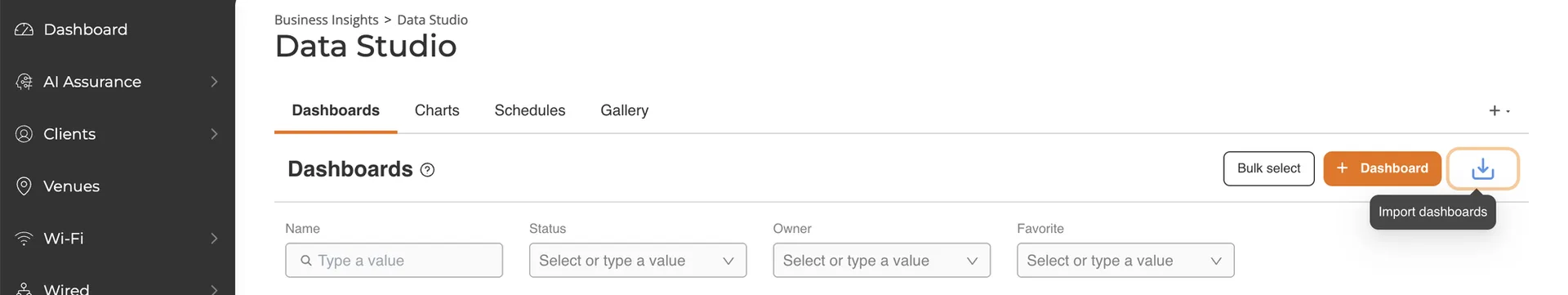This screenshot has height=295, width=1568.
Task: Expand the Wi-Fi submenu chevron
Action: point(214,239)
